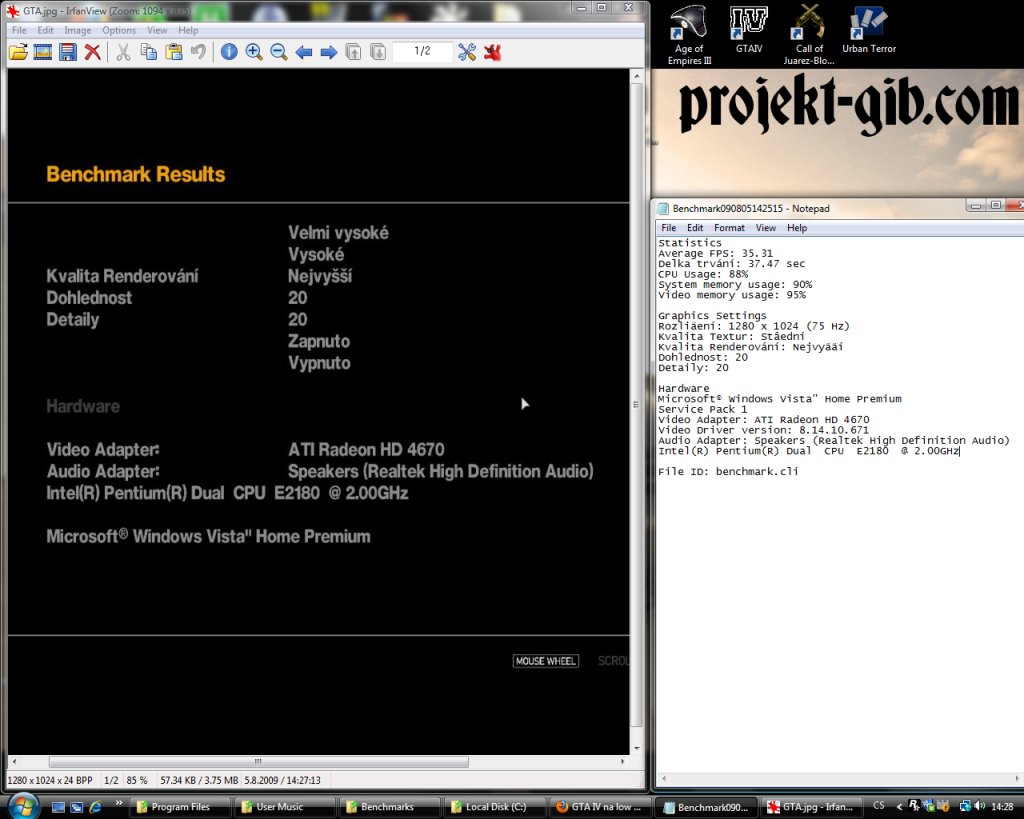Click the 1/2 image counter field
The height and width of the screenshot is (819, 1024).
422,52
